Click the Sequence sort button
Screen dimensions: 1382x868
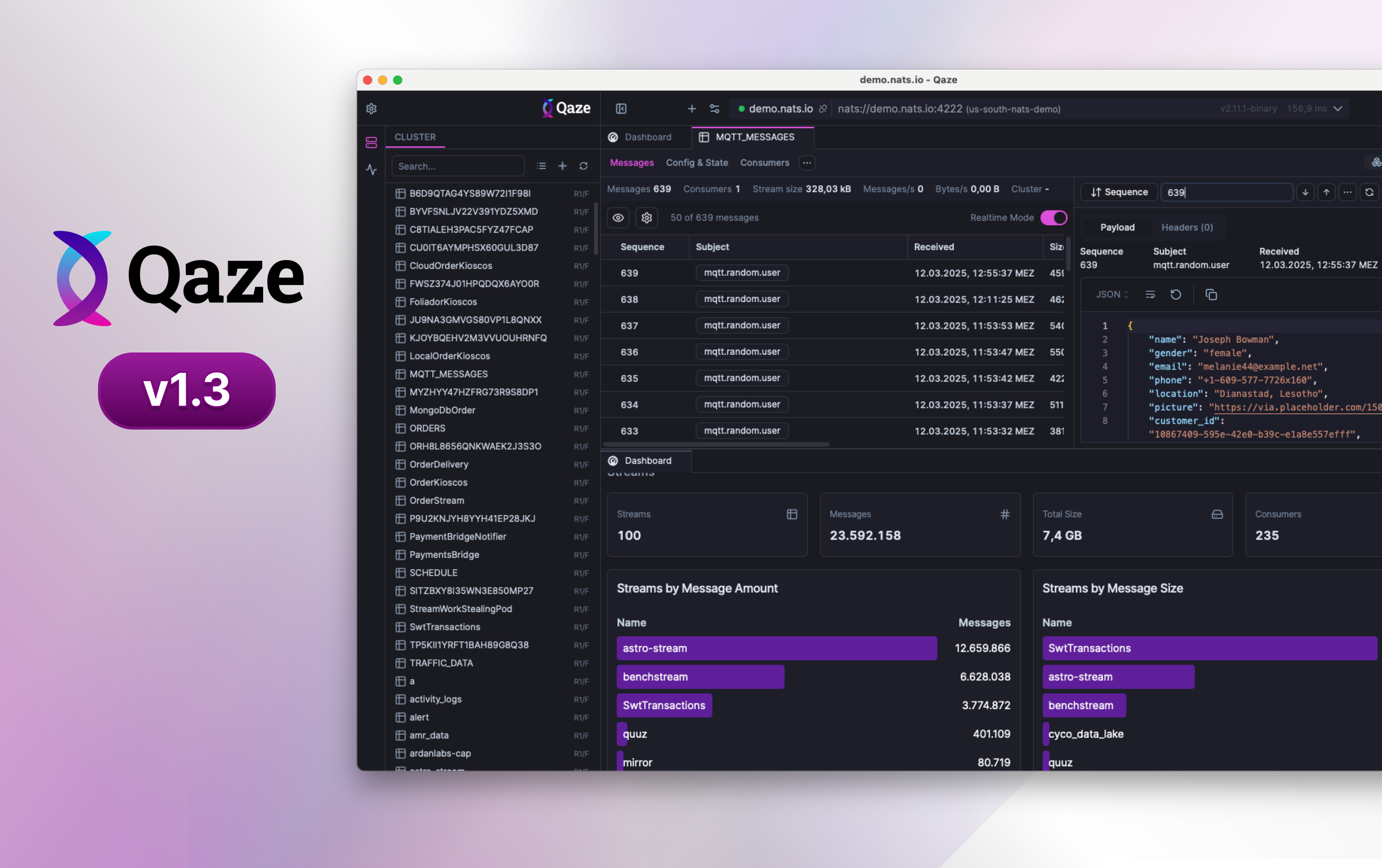click(1118, 192)
